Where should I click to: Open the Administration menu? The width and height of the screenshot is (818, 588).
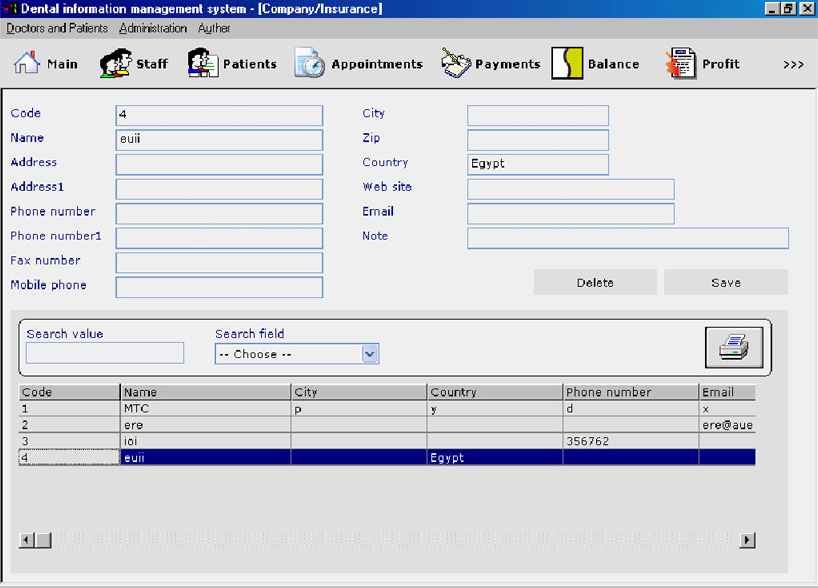[x=153, y=28]
